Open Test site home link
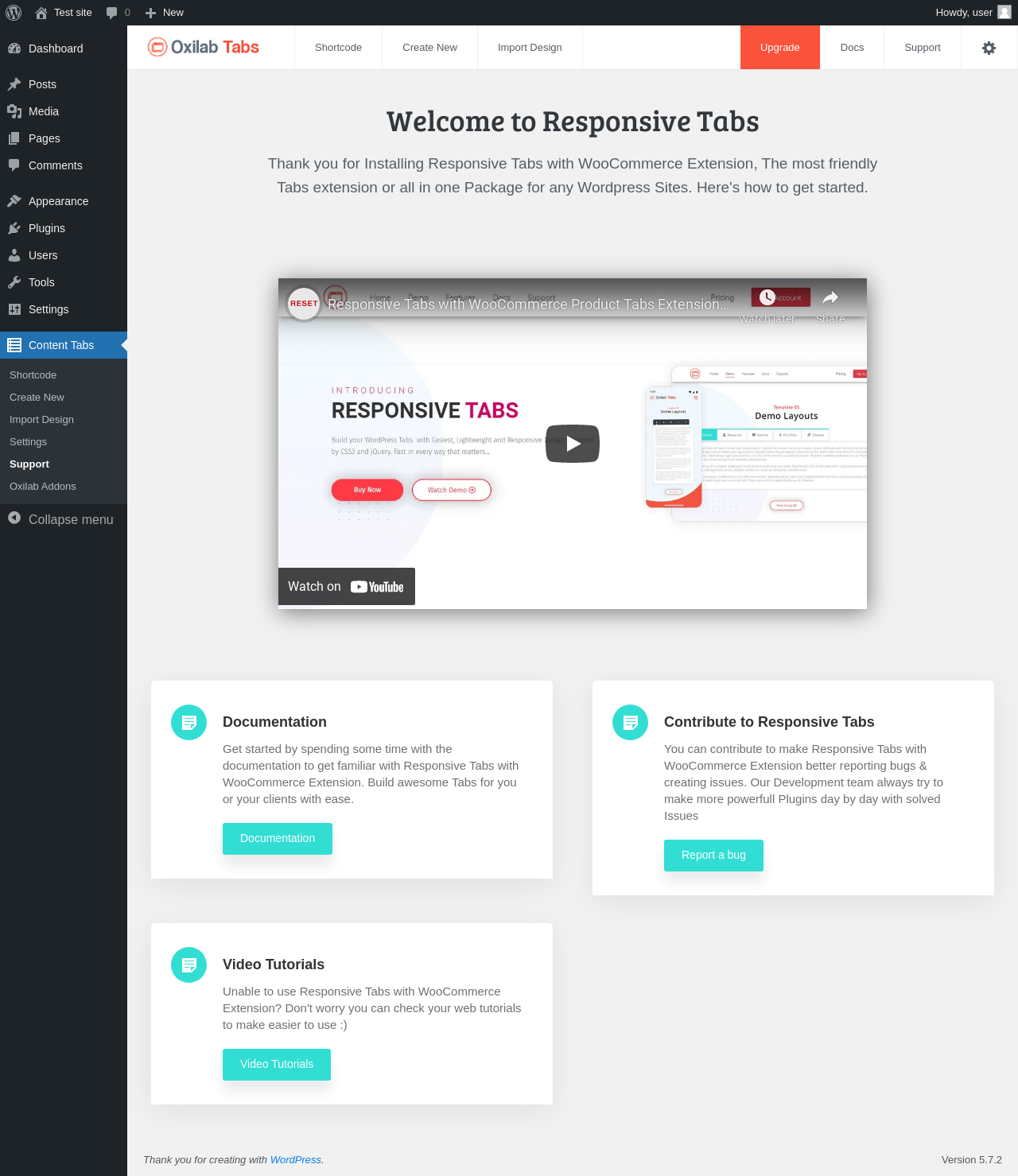Screen dimensions: 1018x1176 coord(64,13)
